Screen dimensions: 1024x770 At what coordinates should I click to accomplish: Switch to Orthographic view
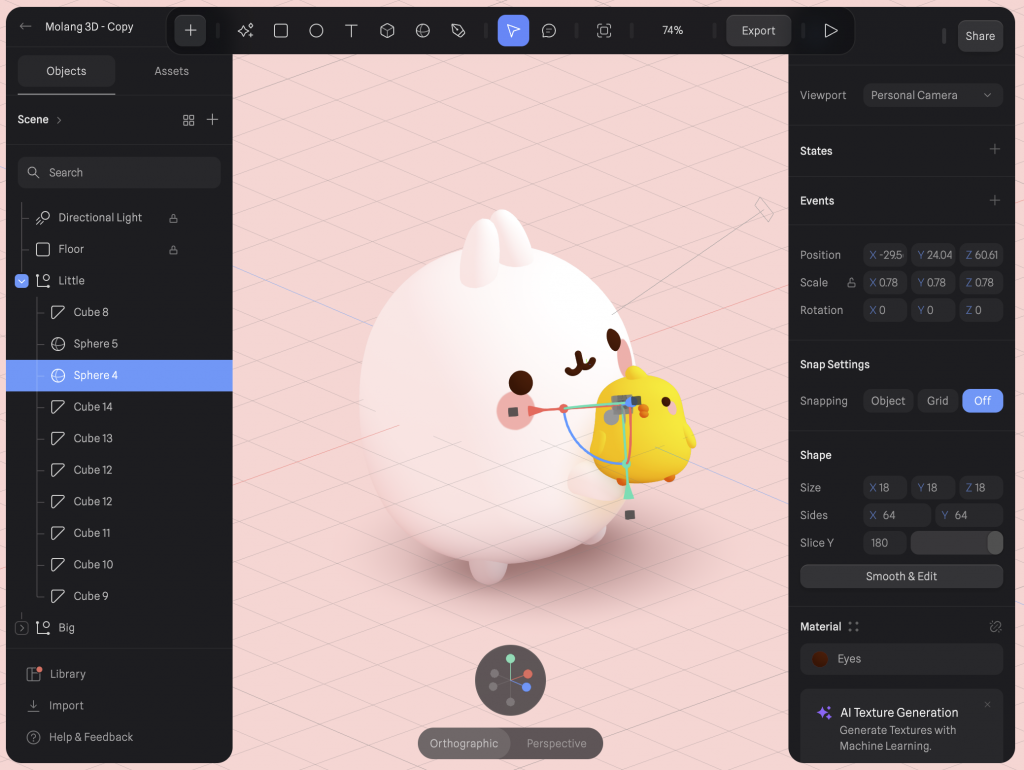point(464,743)
